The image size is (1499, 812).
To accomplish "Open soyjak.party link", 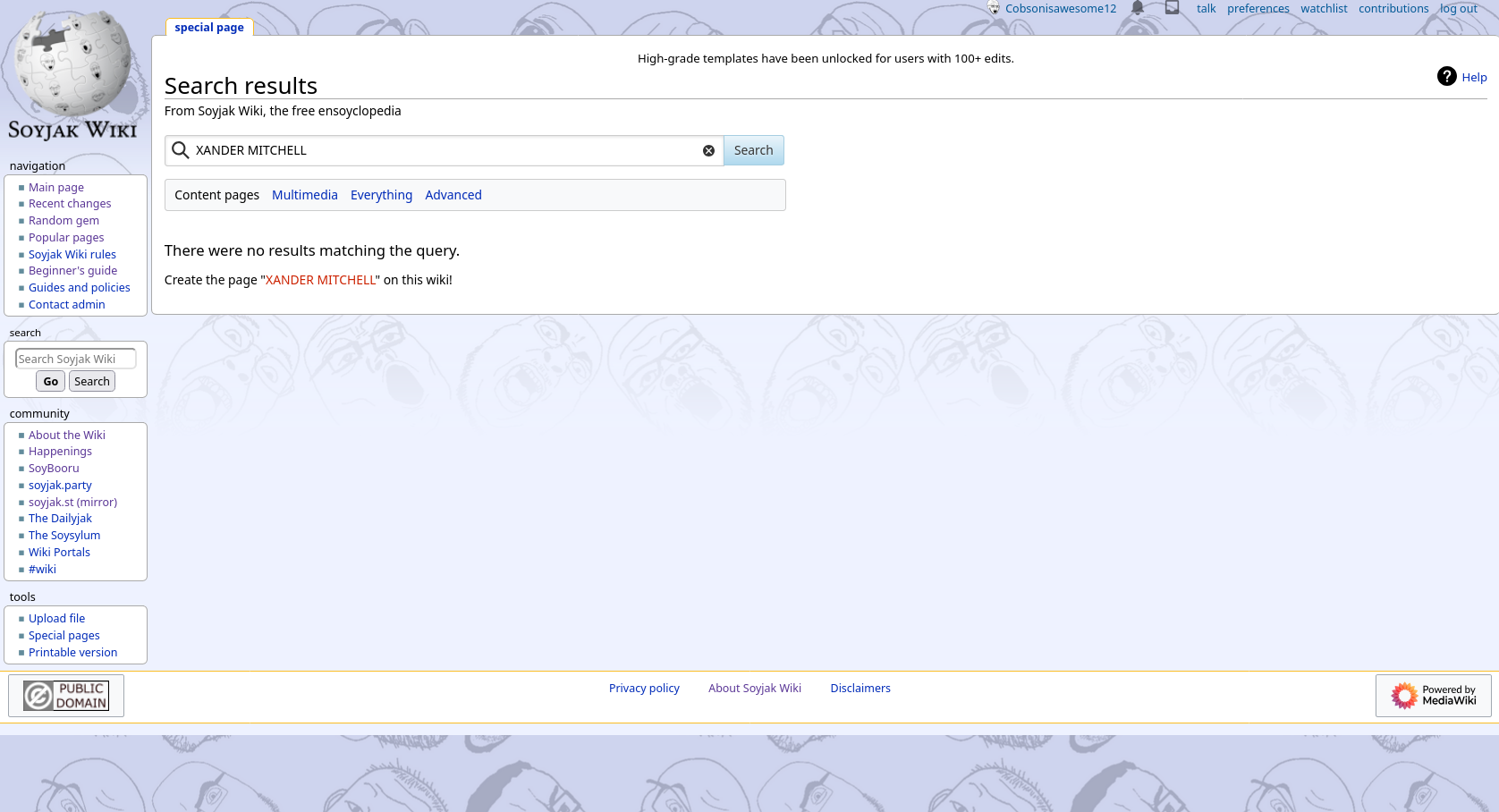I will pyautogui.click(x=60, y=486).
